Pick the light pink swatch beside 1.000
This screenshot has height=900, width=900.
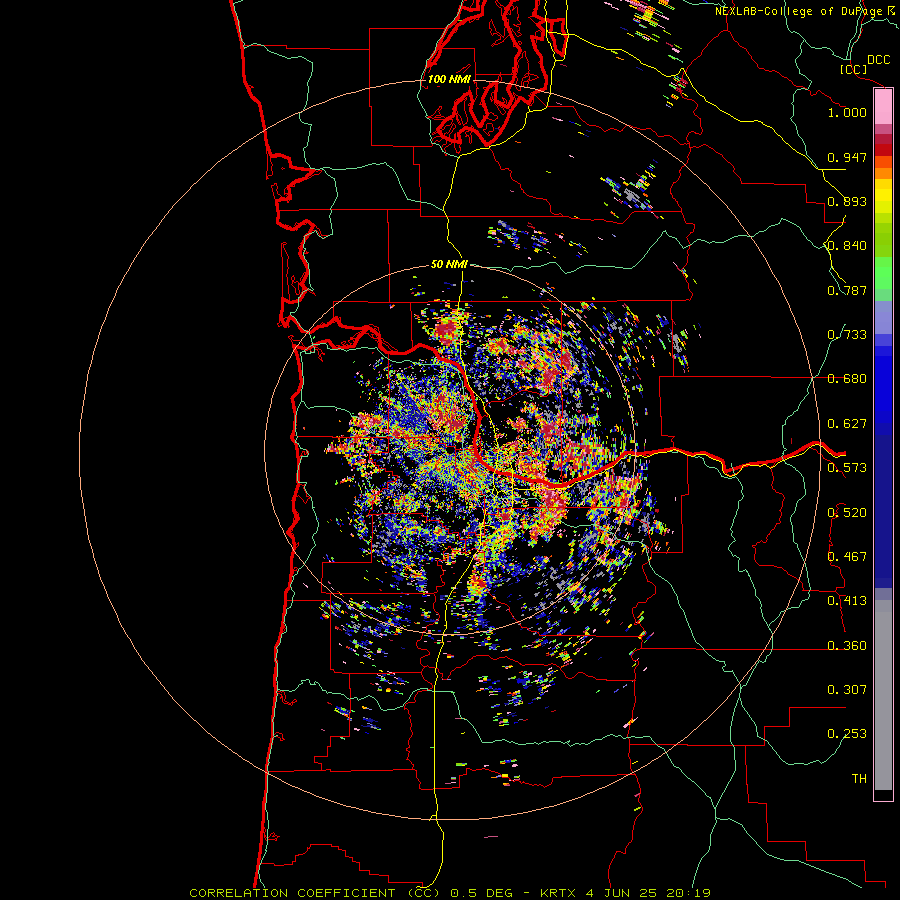(883, 107)
